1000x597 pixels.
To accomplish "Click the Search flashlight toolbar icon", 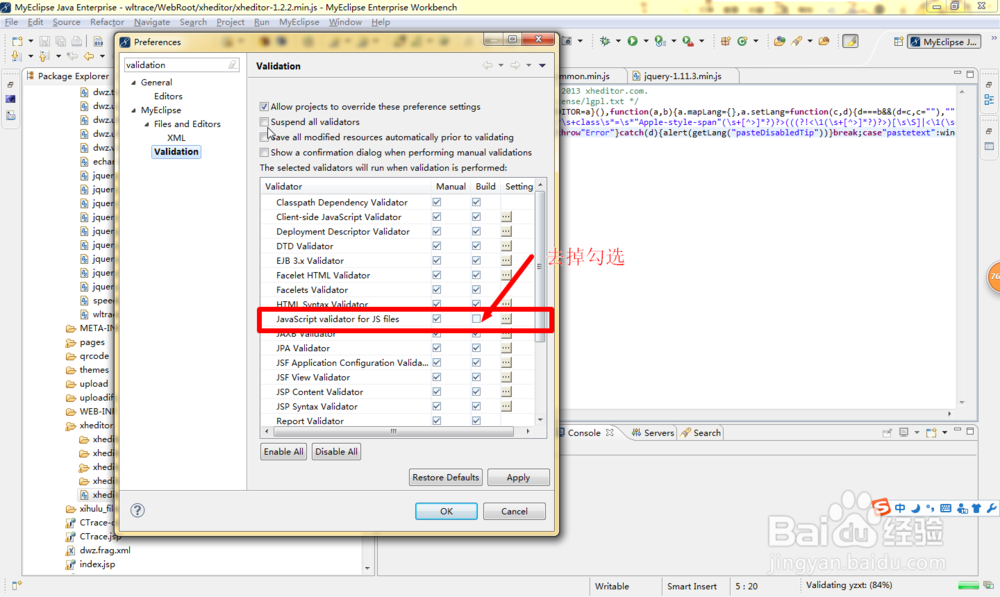I will tap(797, 41).
